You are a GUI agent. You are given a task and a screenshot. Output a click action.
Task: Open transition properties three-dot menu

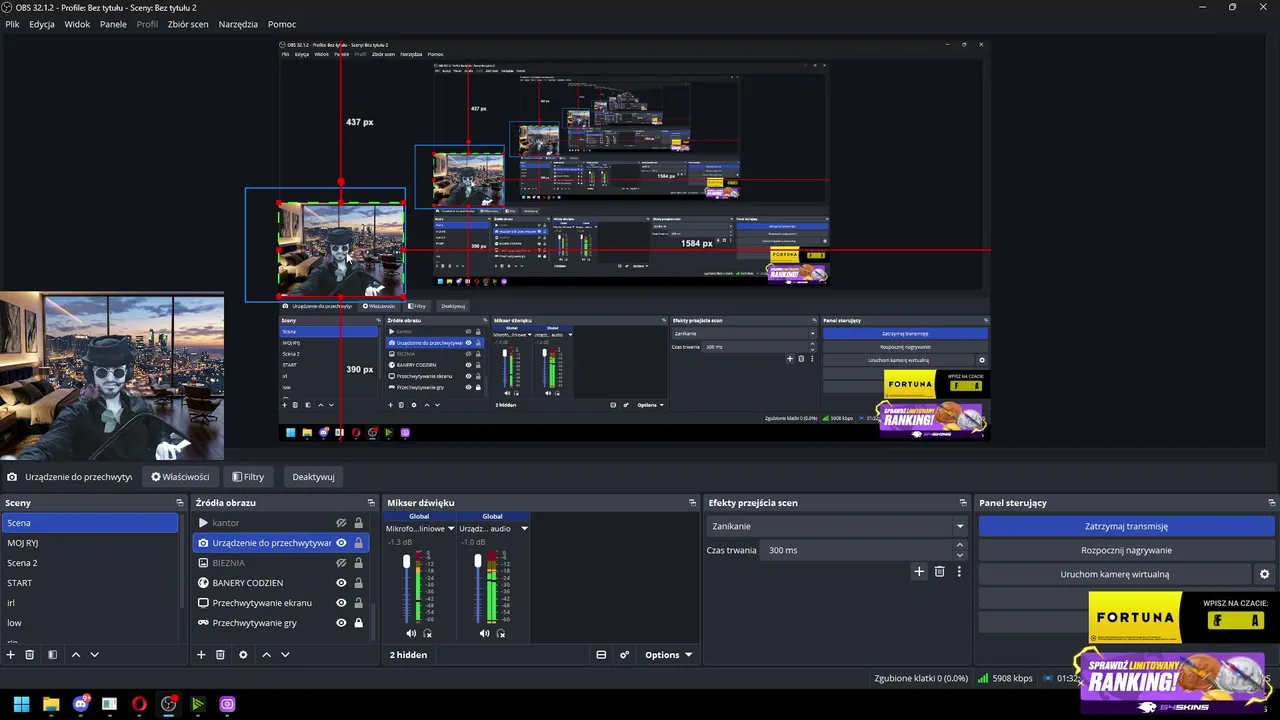coord(959,572)
